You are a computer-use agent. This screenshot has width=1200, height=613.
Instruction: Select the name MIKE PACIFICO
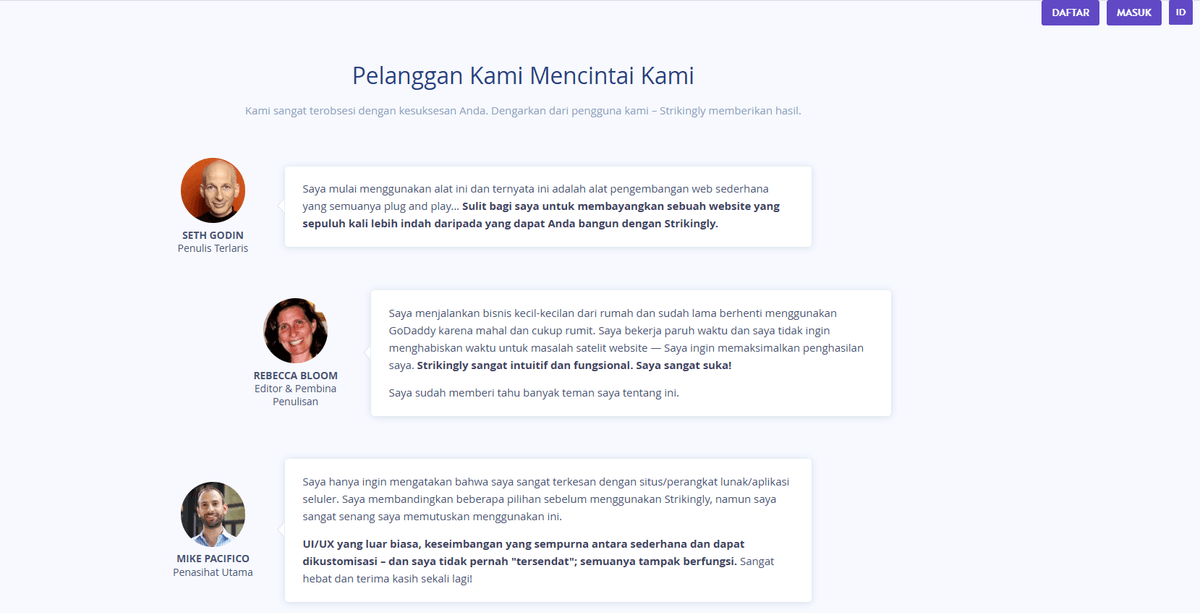tap(213, 557)
